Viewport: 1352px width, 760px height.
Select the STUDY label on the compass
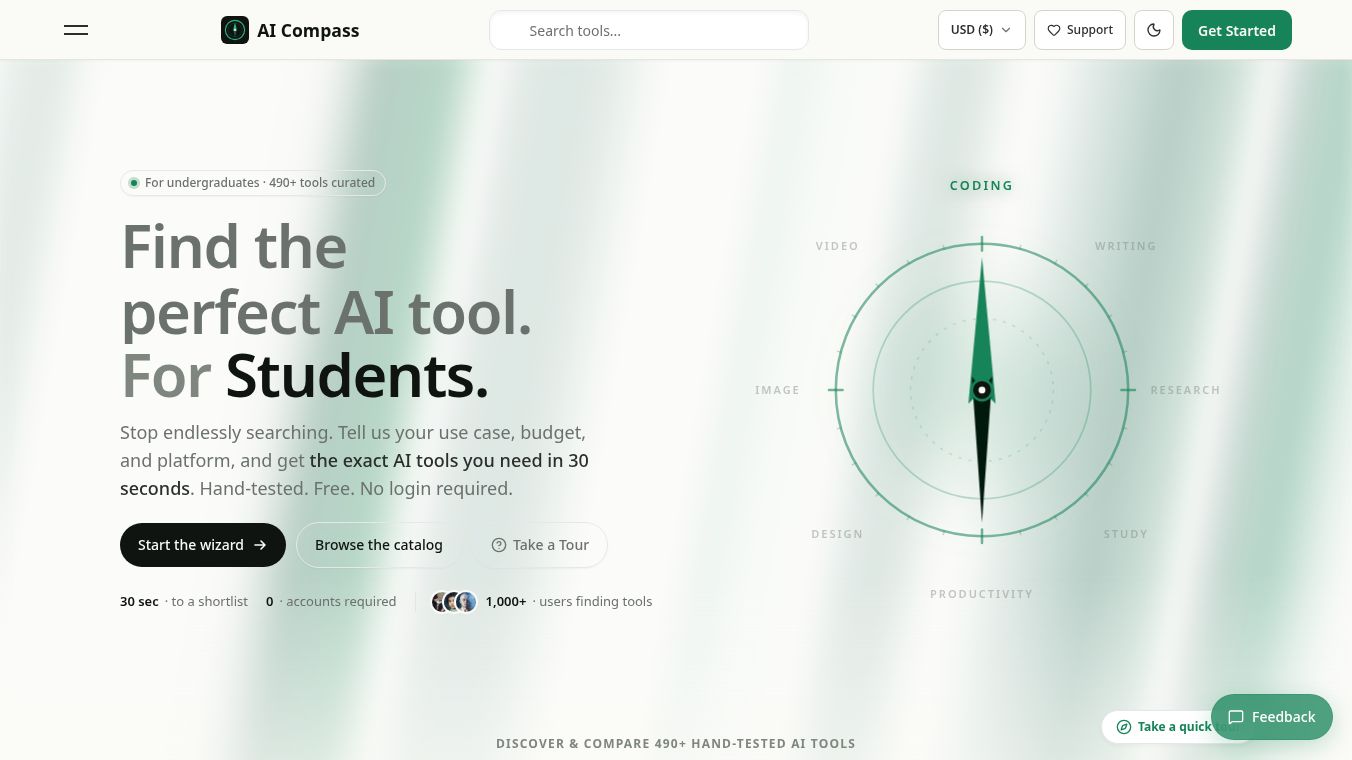[x=1126, y=534]
